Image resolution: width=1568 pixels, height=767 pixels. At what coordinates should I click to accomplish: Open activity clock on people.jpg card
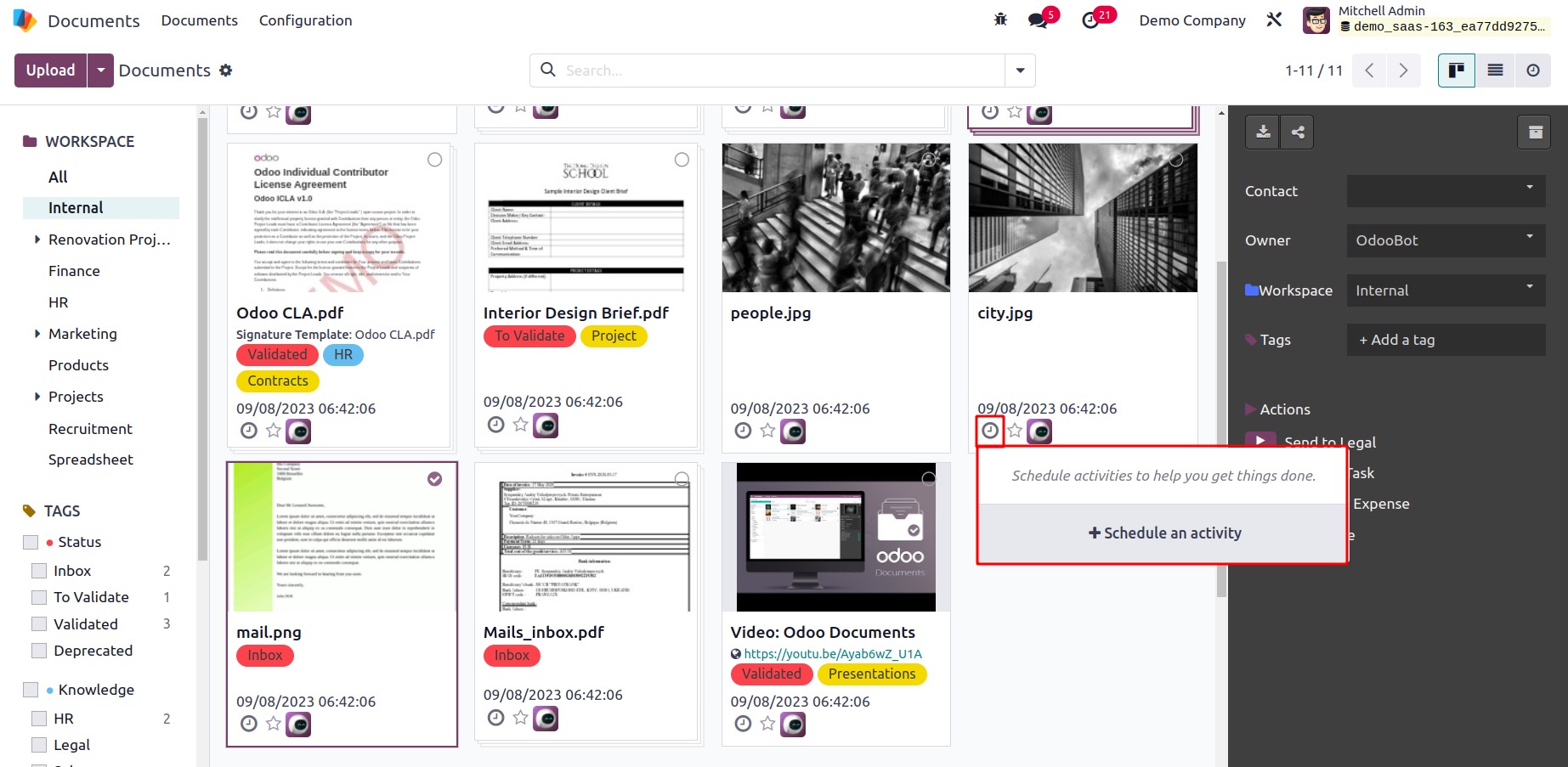743,431
